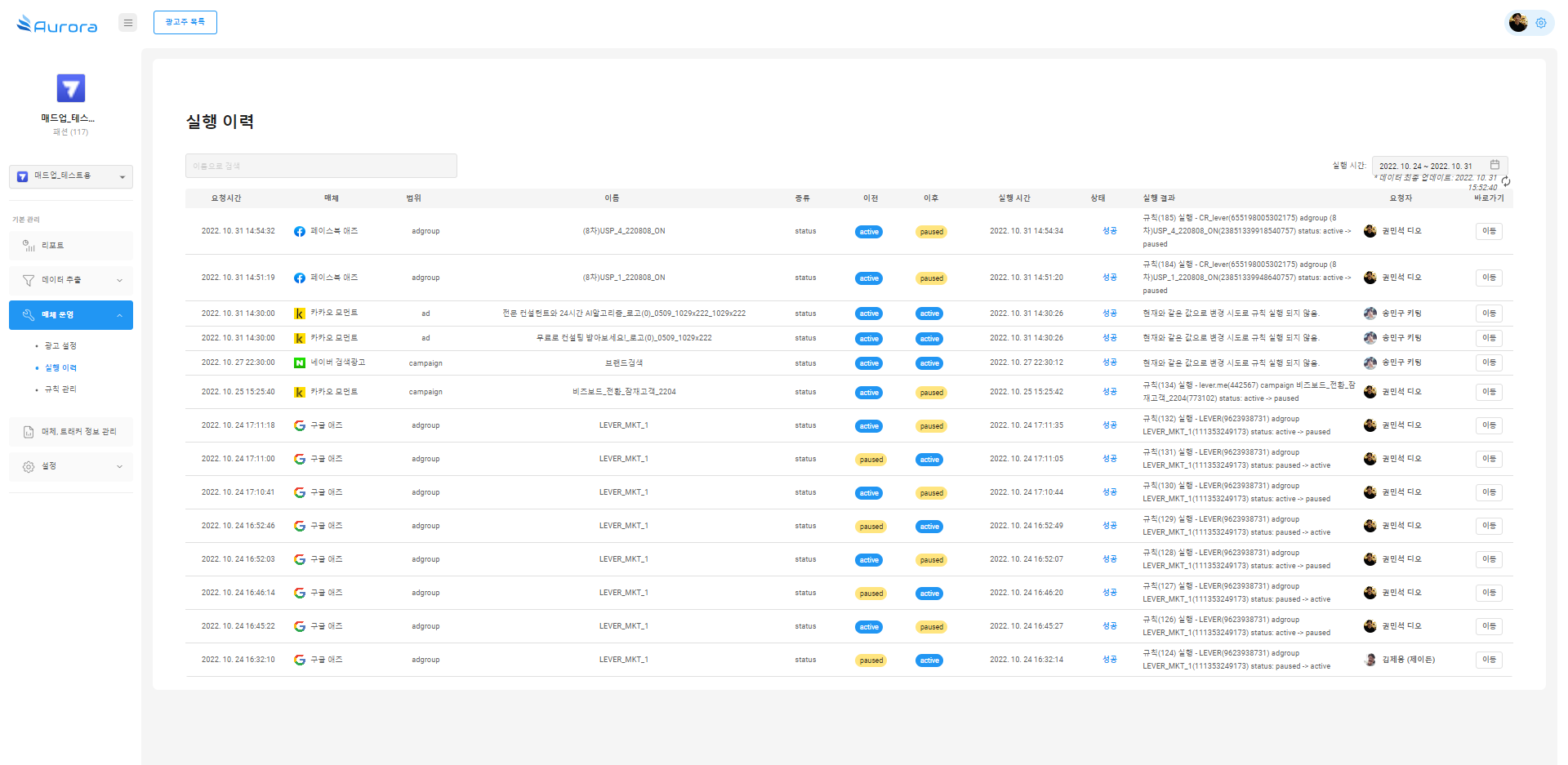
Task: Expand the 데이터 추출 menu section
Action: (x=71, y=280)
